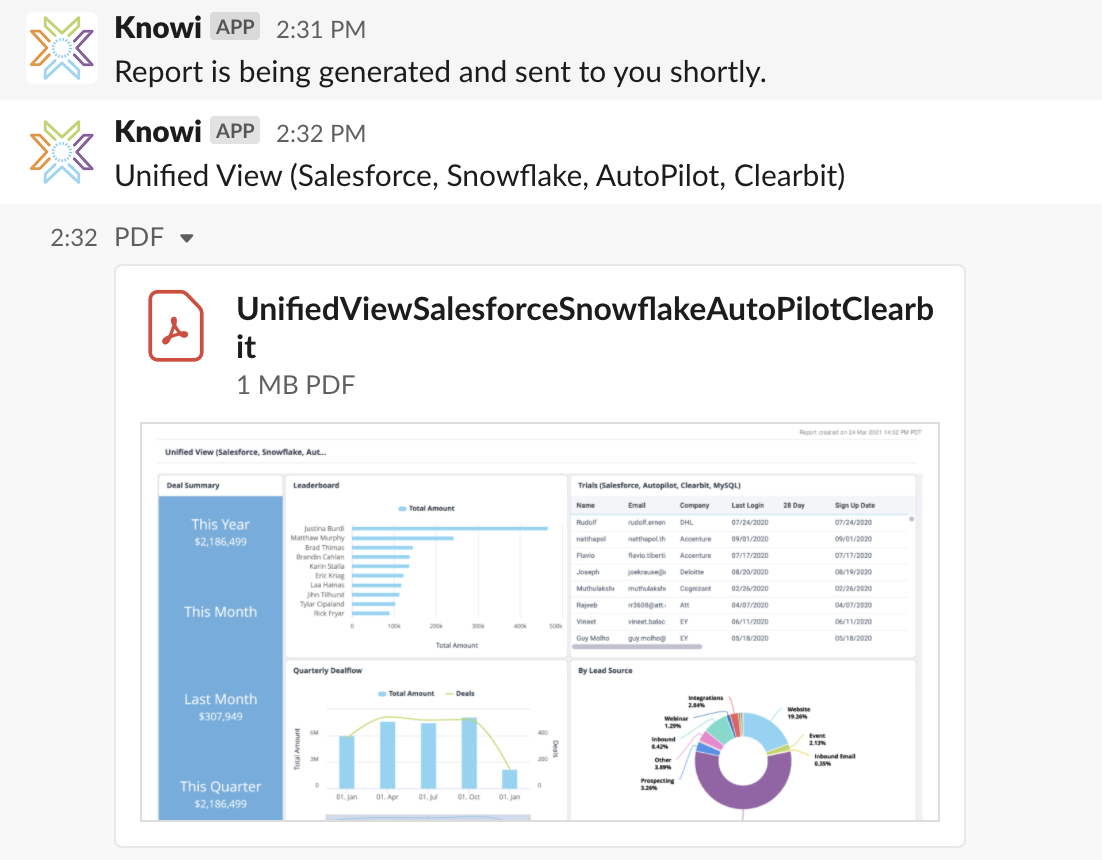
Task: Click the Last Month deal summary tile
Action: pyautogui.click(x=220, y=706)
